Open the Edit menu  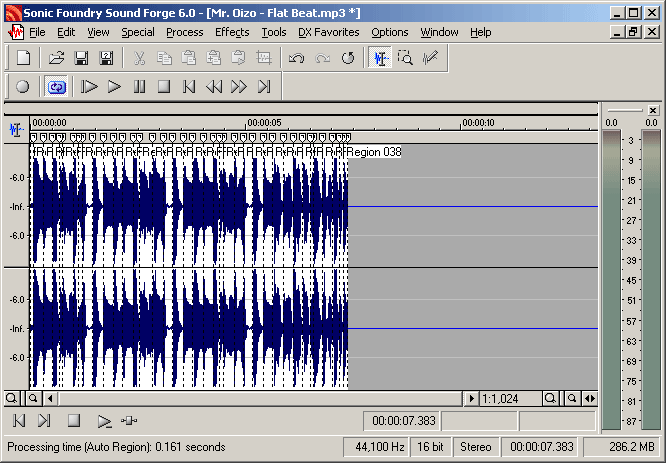pyautogui.click(x=66, y=32)
